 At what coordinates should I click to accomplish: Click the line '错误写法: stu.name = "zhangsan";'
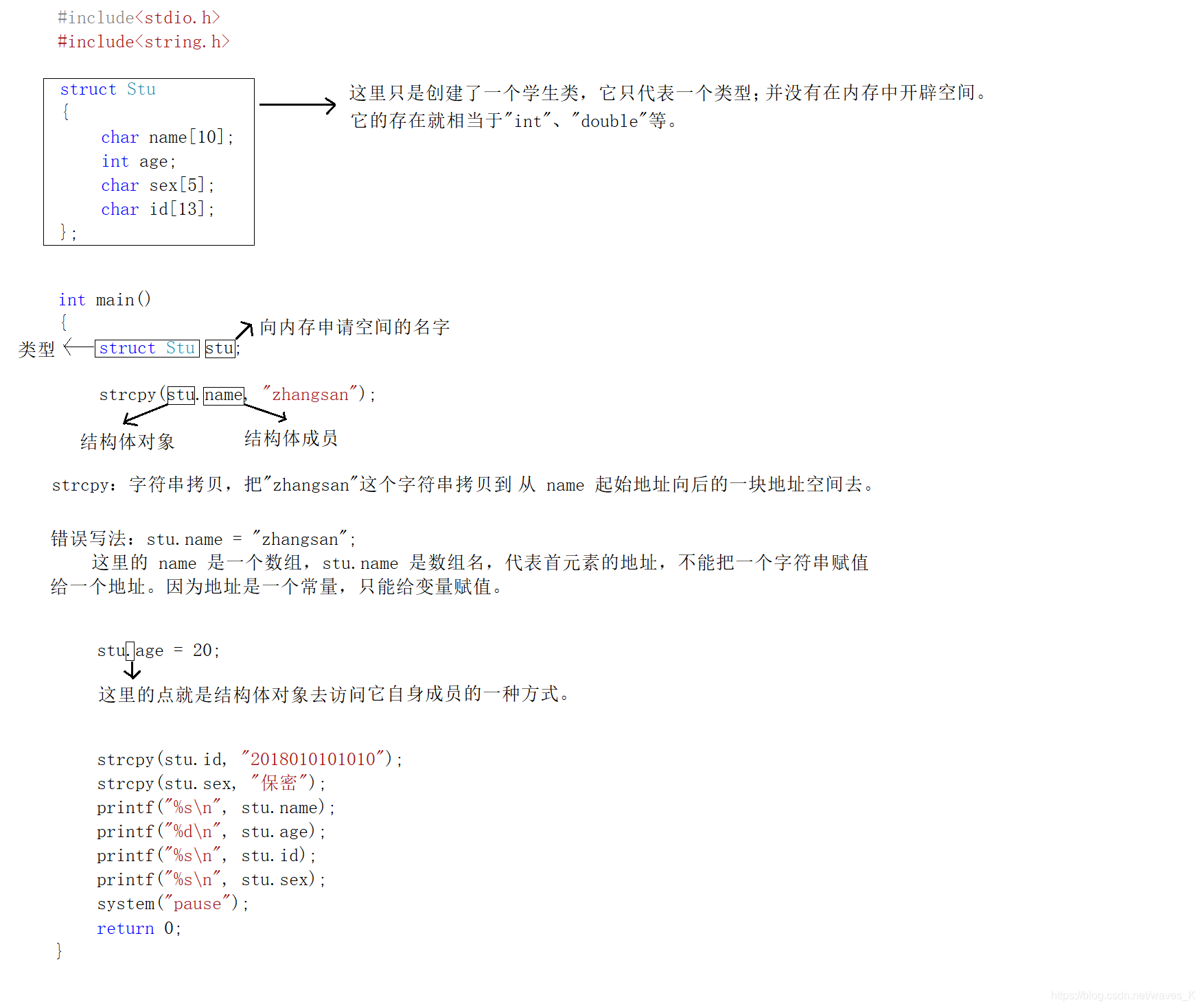click(x=203, y=539)
